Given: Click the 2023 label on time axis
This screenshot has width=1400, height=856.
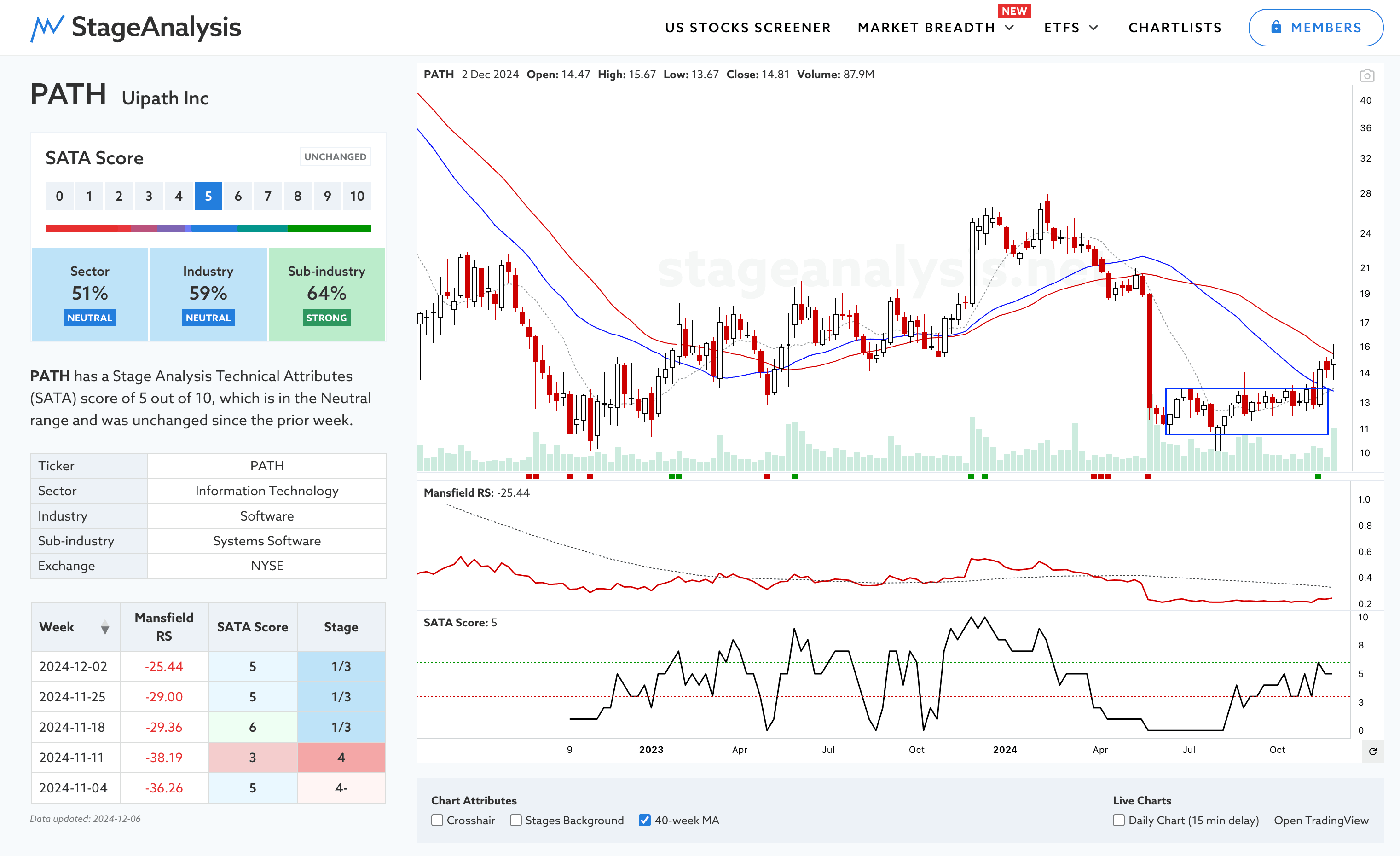Looking at the screenshot, I should coord(651,750).
